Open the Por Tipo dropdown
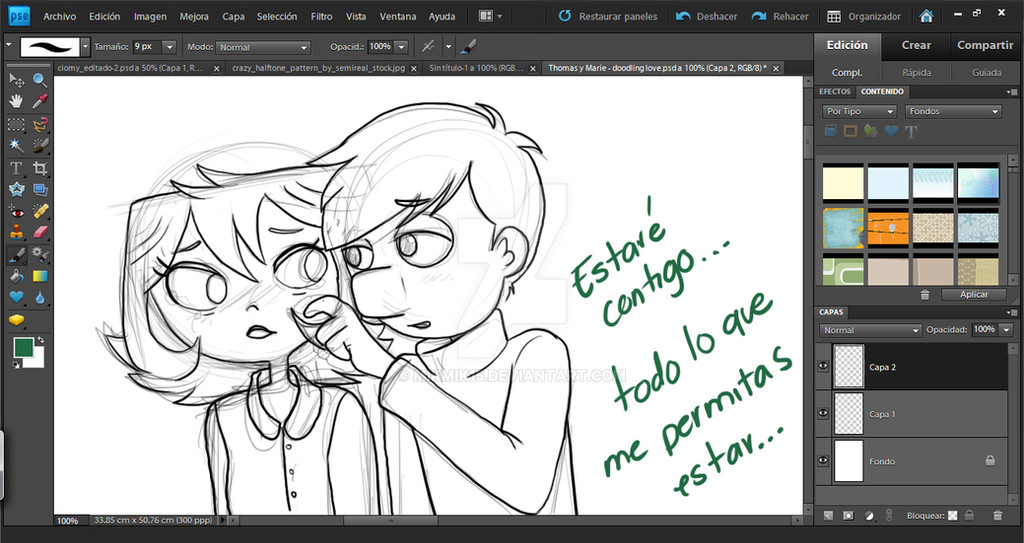The width and height of the screenshot is (1024, 543). (x=859, y=112)
